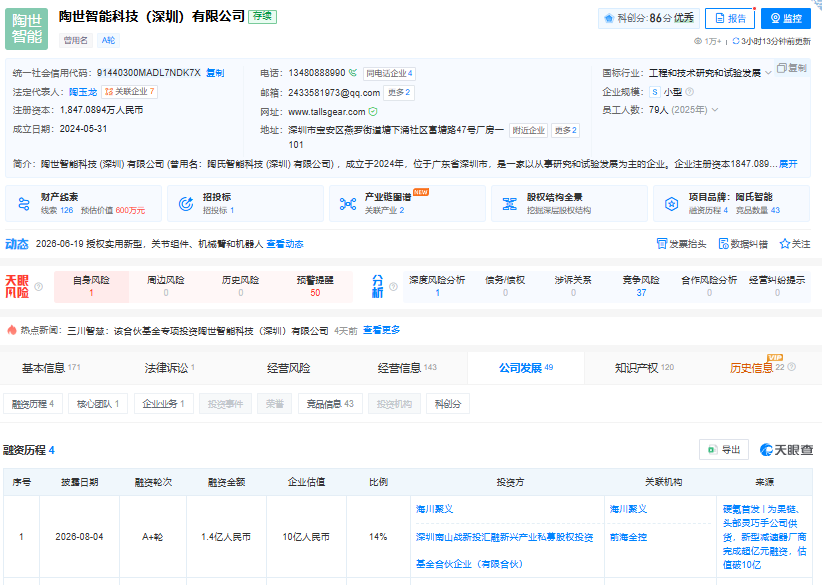Switch to the 知识产权 tab
Image resolution: width=822 pixels, height=585 pixels.
click(644, 368)
